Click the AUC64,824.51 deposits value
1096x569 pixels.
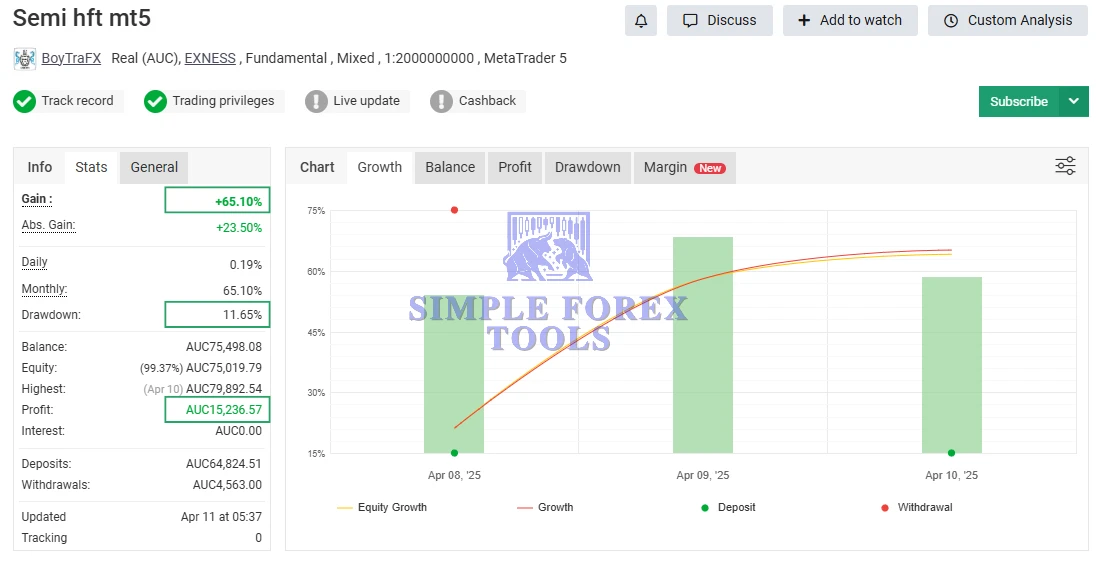pyautogui.click(x=224, y=463)
